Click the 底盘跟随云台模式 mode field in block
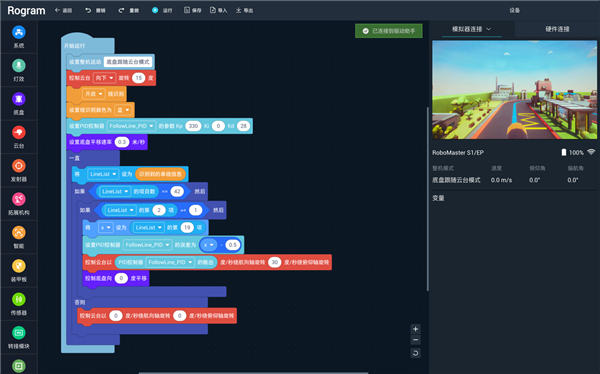The width and height of the screenshot is (600, 374). (128, 62)
